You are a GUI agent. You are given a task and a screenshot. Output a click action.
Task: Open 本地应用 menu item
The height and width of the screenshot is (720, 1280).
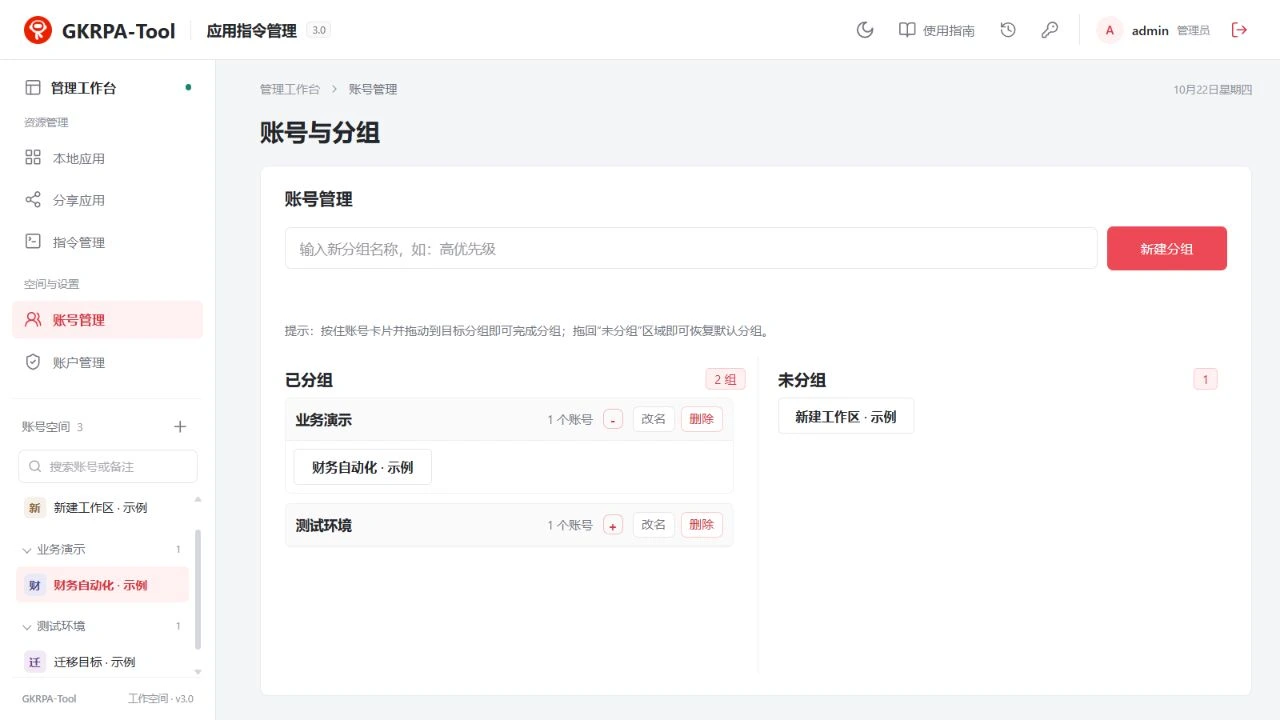pos(108,158)
